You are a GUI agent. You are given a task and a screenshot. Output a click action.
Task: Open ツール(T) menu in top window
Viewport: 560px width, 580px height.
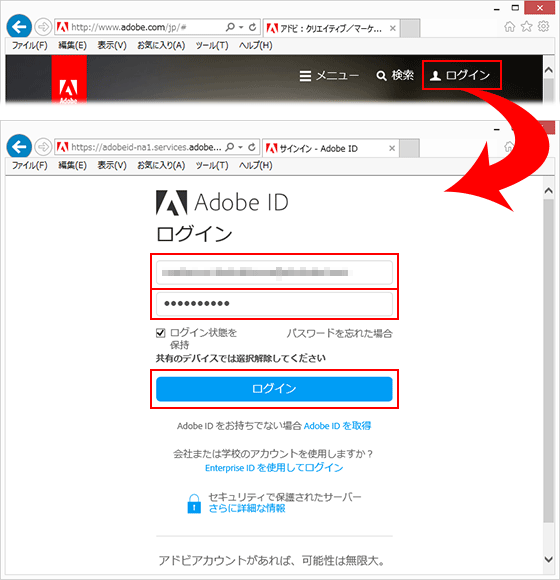pyautogui.click(x=212, y=45)
